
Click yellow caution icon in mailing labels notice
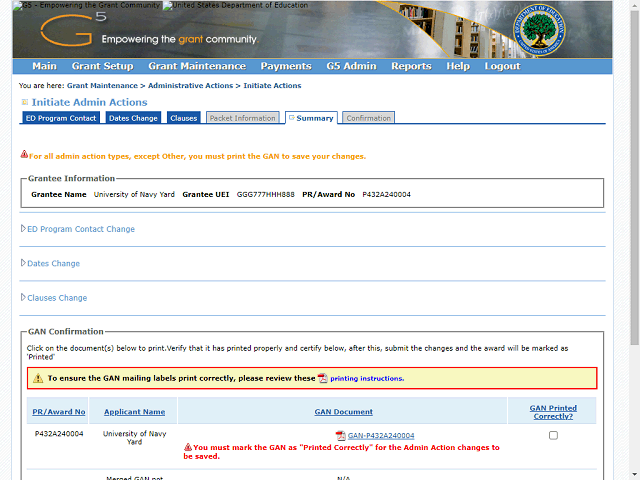pos(38,378)
